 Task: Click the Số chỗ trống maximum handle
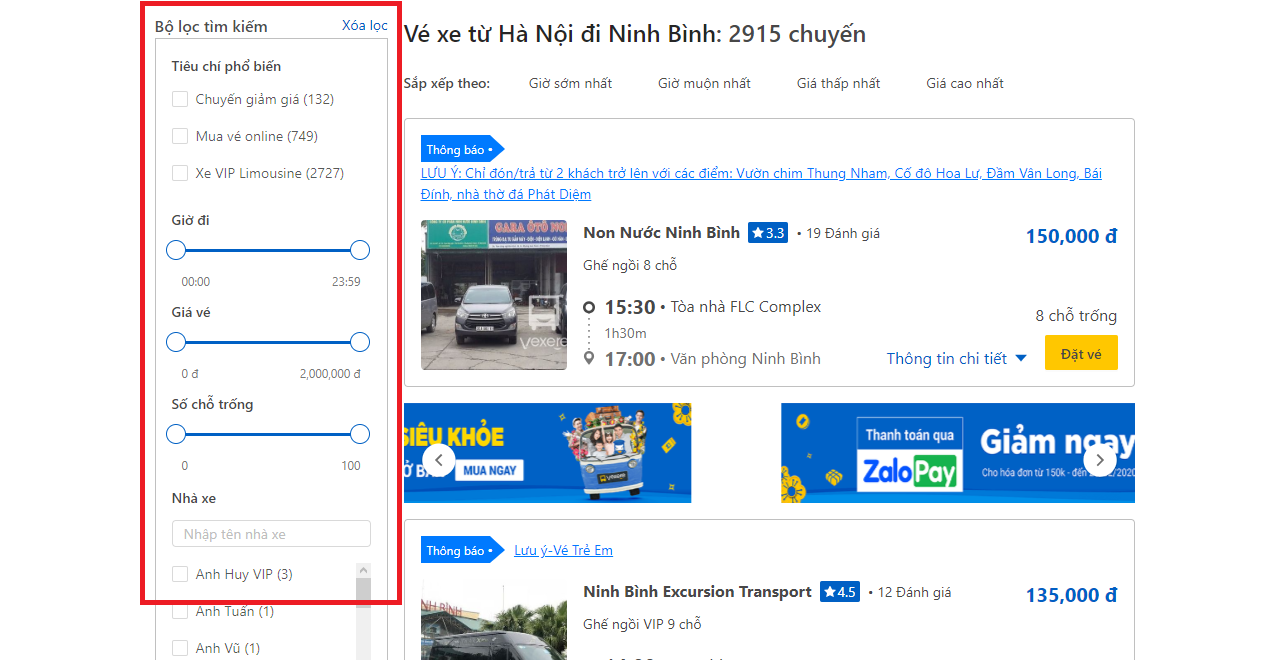pos(360,434)
